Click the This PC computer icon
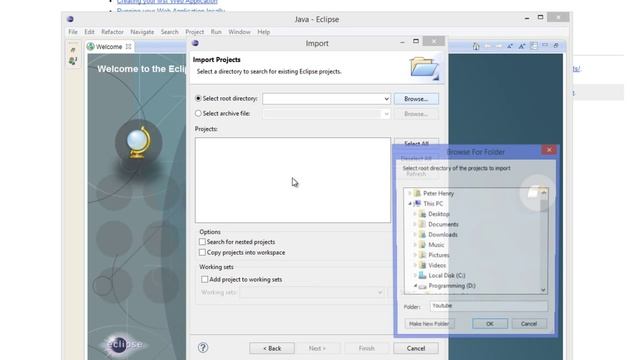 point(418,204)
